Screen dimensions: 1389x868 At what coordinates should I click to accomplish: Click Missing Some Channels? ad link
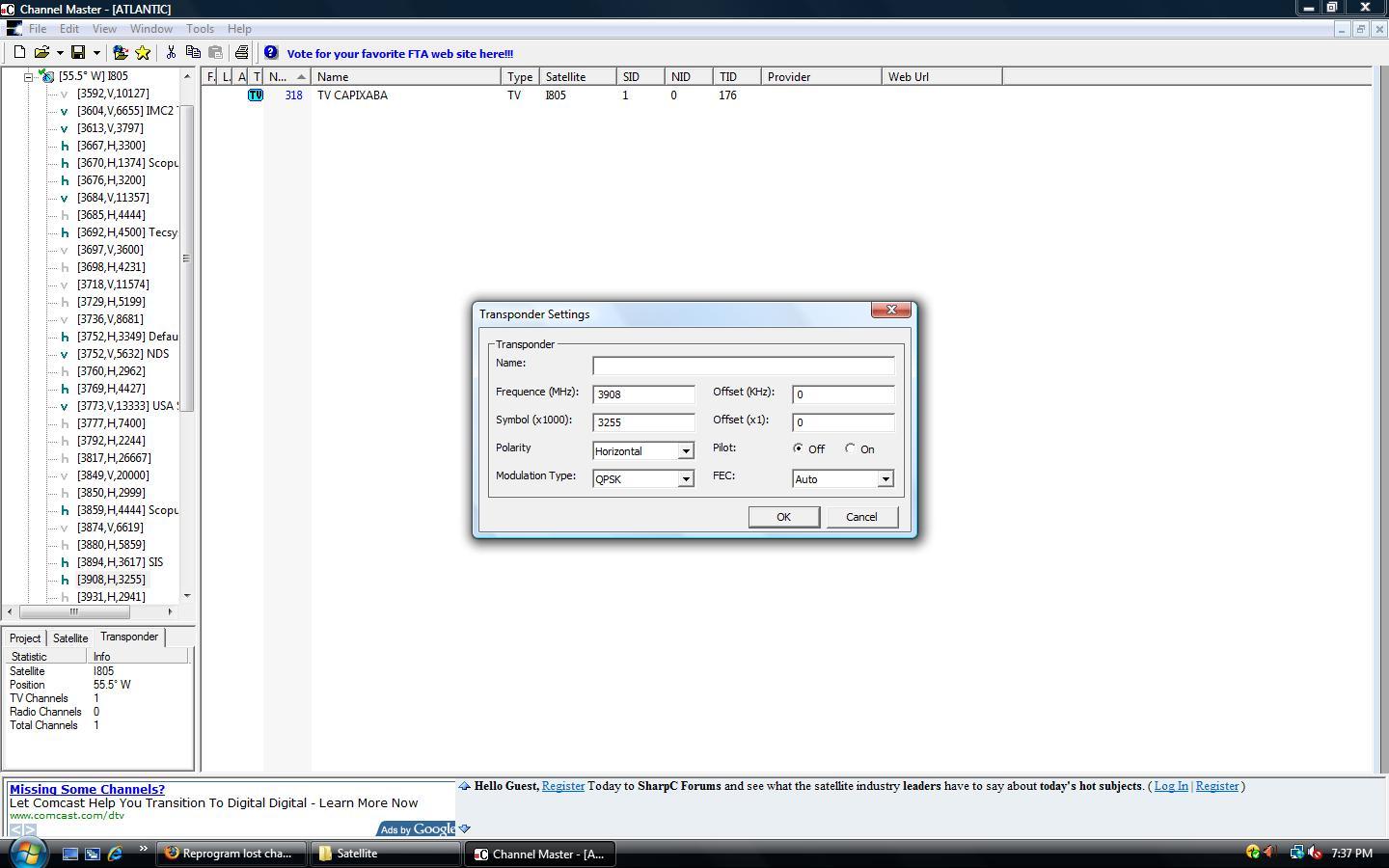pyautogui.click(x=87, y=789)
